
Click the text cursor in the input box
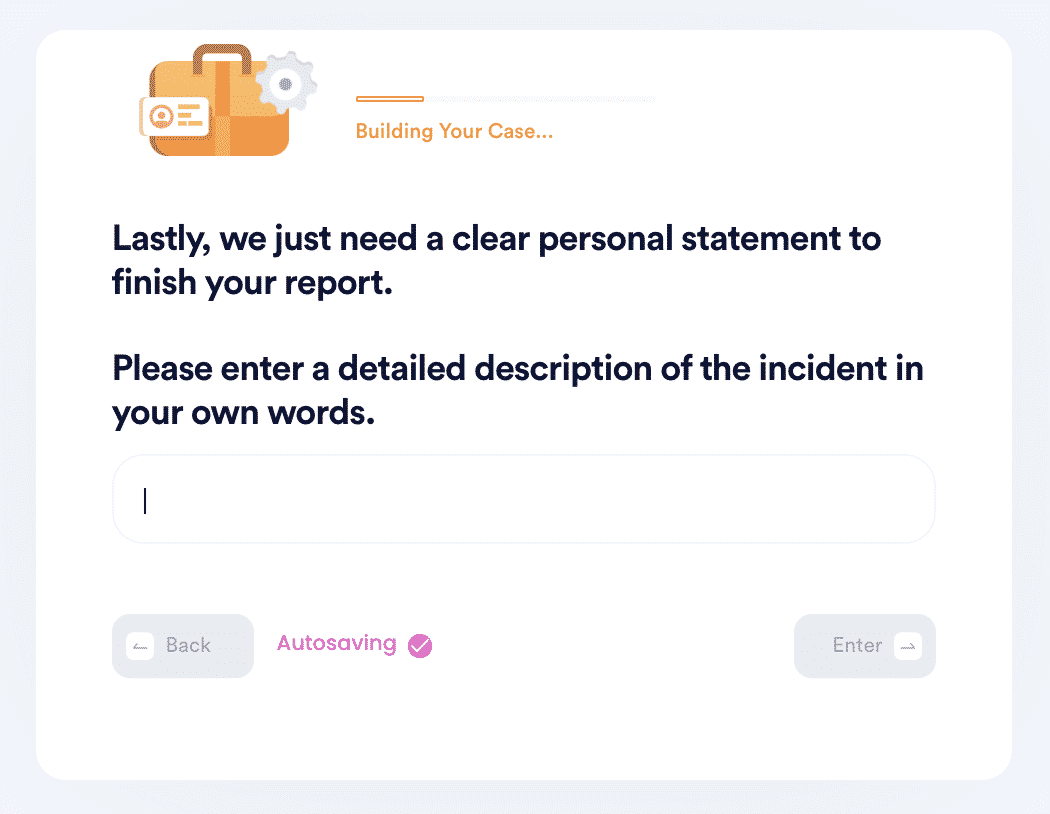coord(145,501)
